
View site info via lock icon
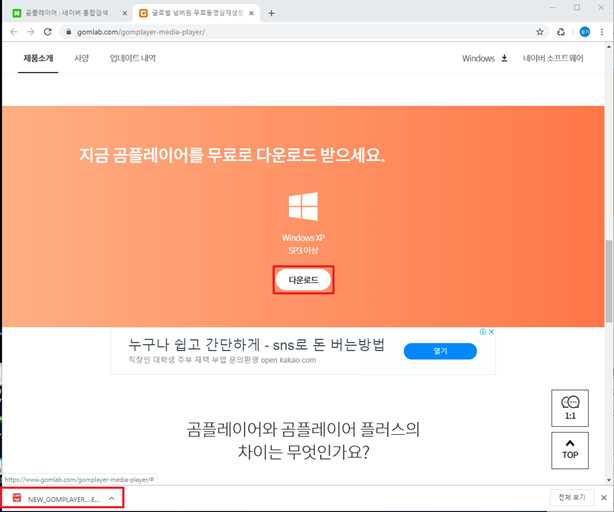[69, 32]
